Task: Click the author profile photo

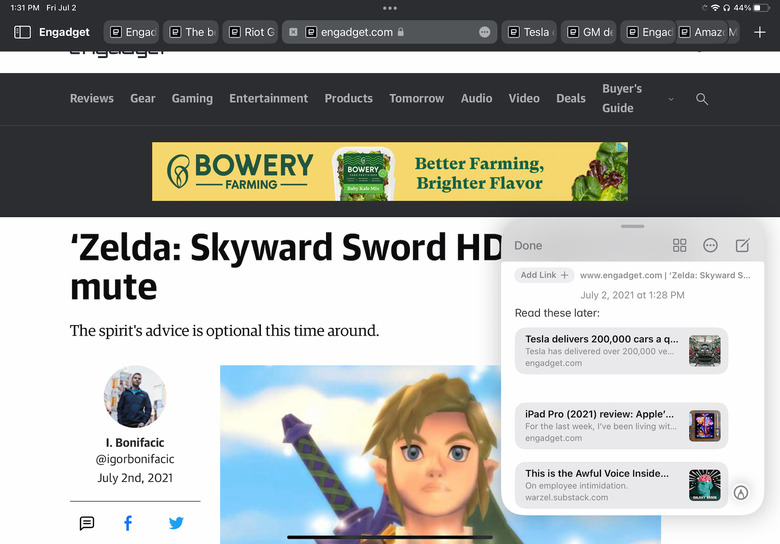Action: point(135,396)
